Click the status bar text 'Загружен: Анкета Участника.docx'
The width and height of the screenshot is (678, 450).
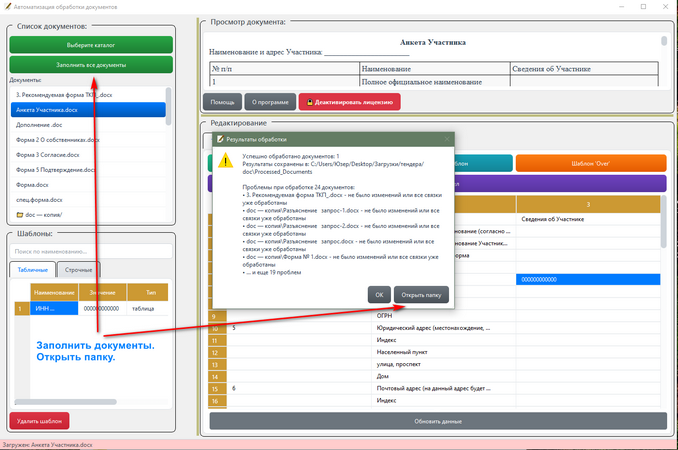coord(48,445)
